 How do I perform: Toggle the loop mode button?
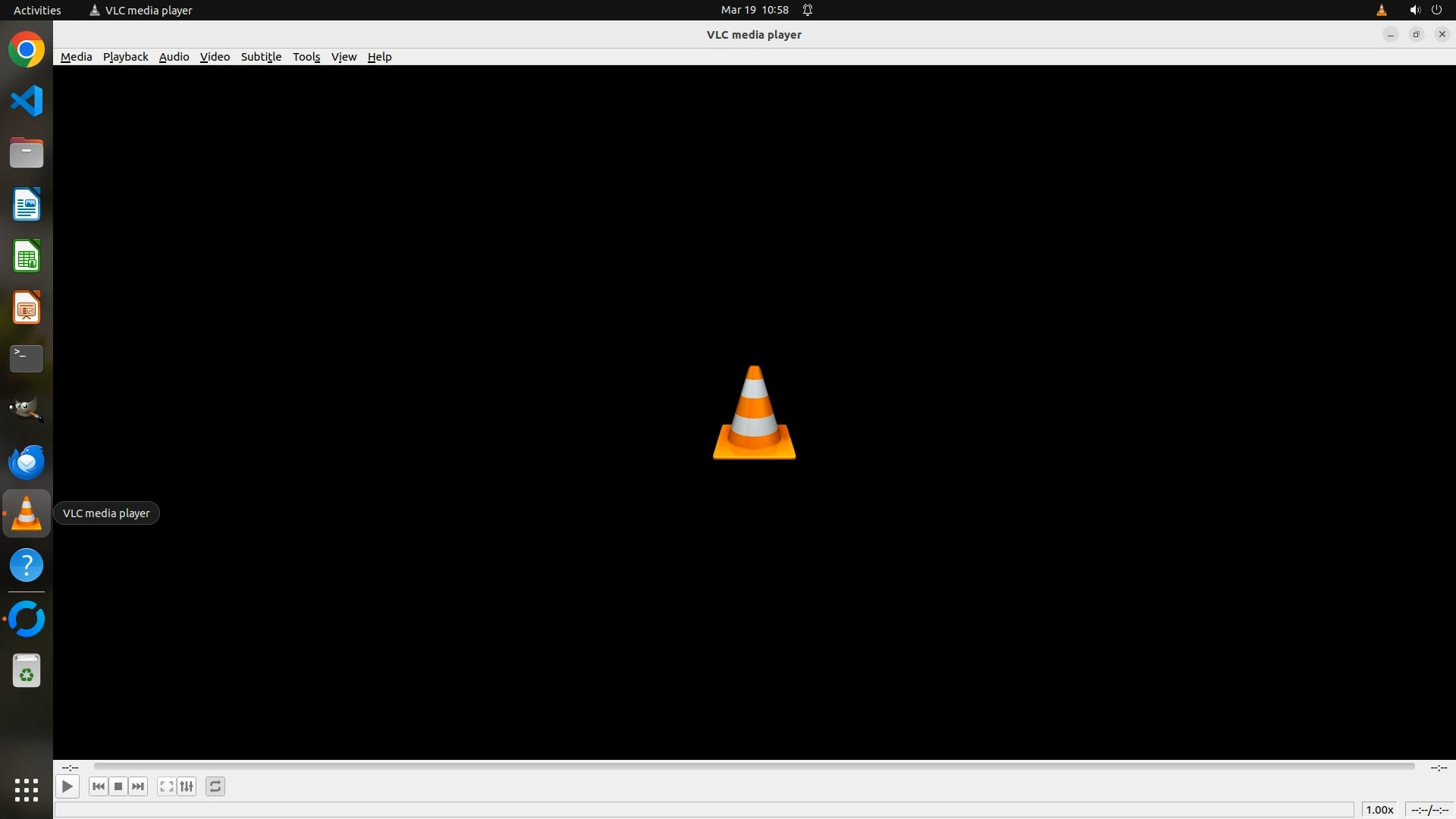(x=215, y=786)
